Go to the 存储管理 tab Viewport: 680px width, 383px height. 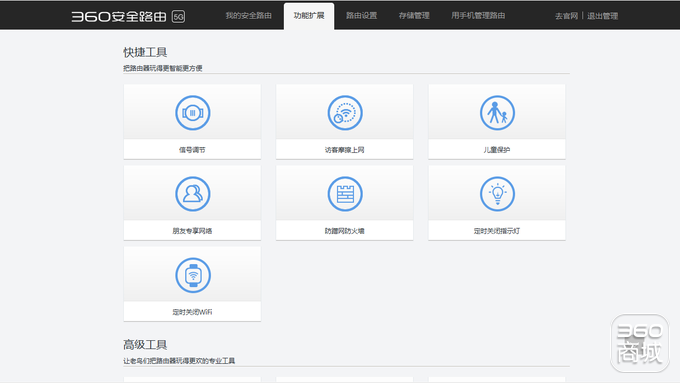click(x=414, y=16)
